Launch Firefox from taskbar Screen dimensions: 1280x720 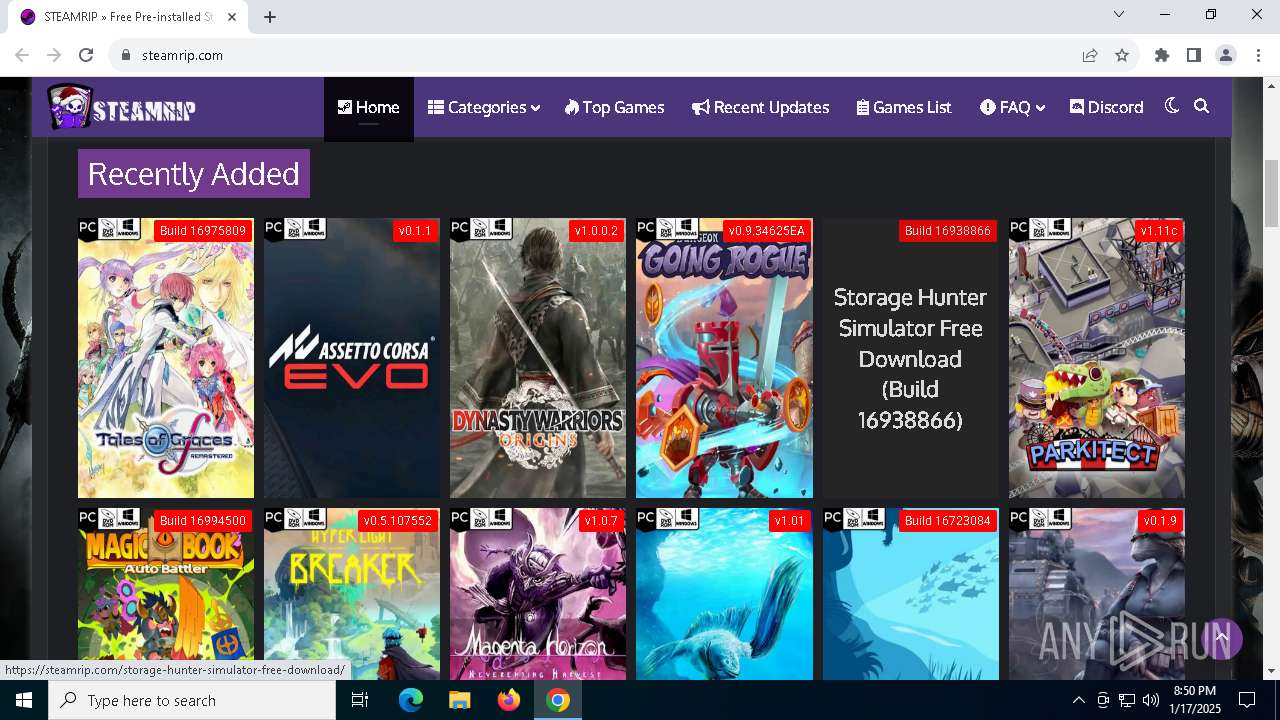click(509, 700)
